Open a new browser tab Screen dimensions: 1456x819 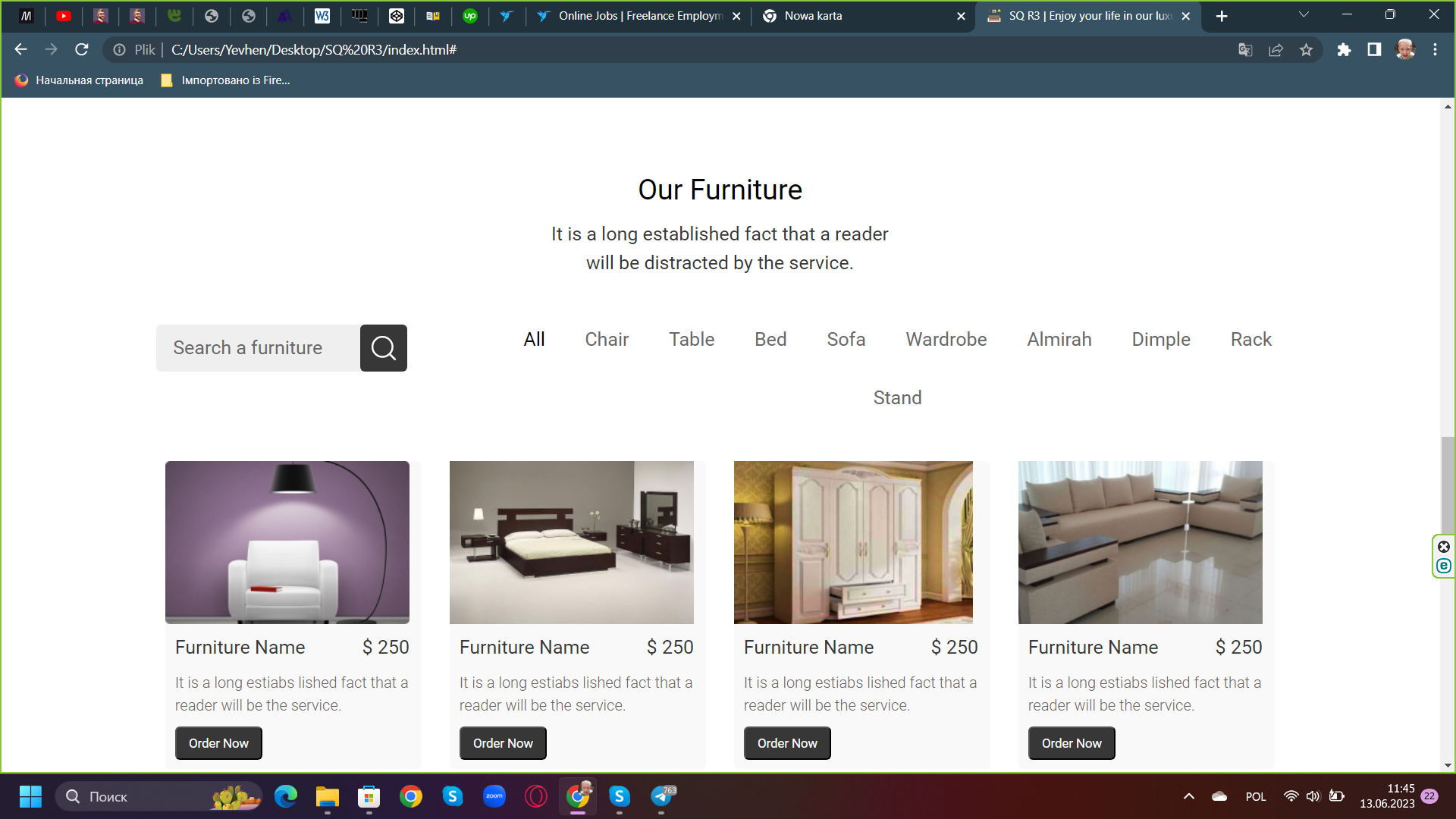(1222, 16)
